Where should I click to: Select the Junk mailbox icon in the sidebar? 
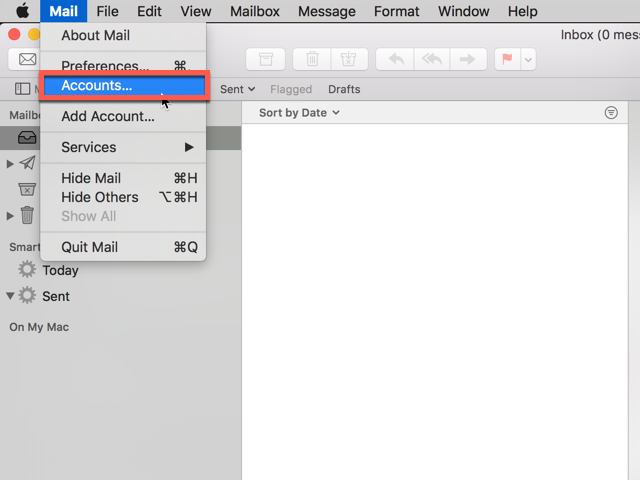(x=27, y=189)
